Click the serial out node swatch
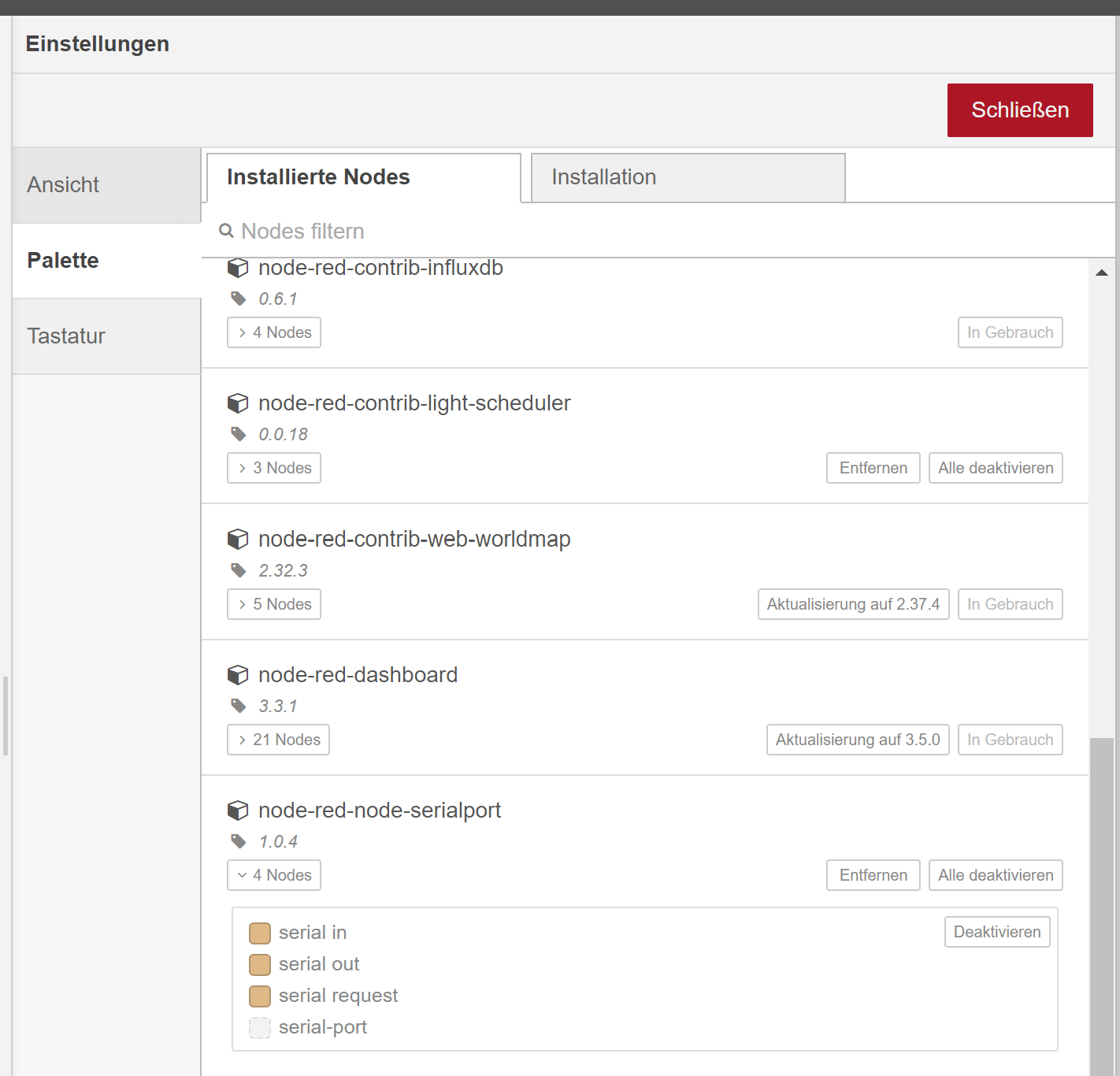Viewport: 1120px width, 1076px height. coord(260,965)
